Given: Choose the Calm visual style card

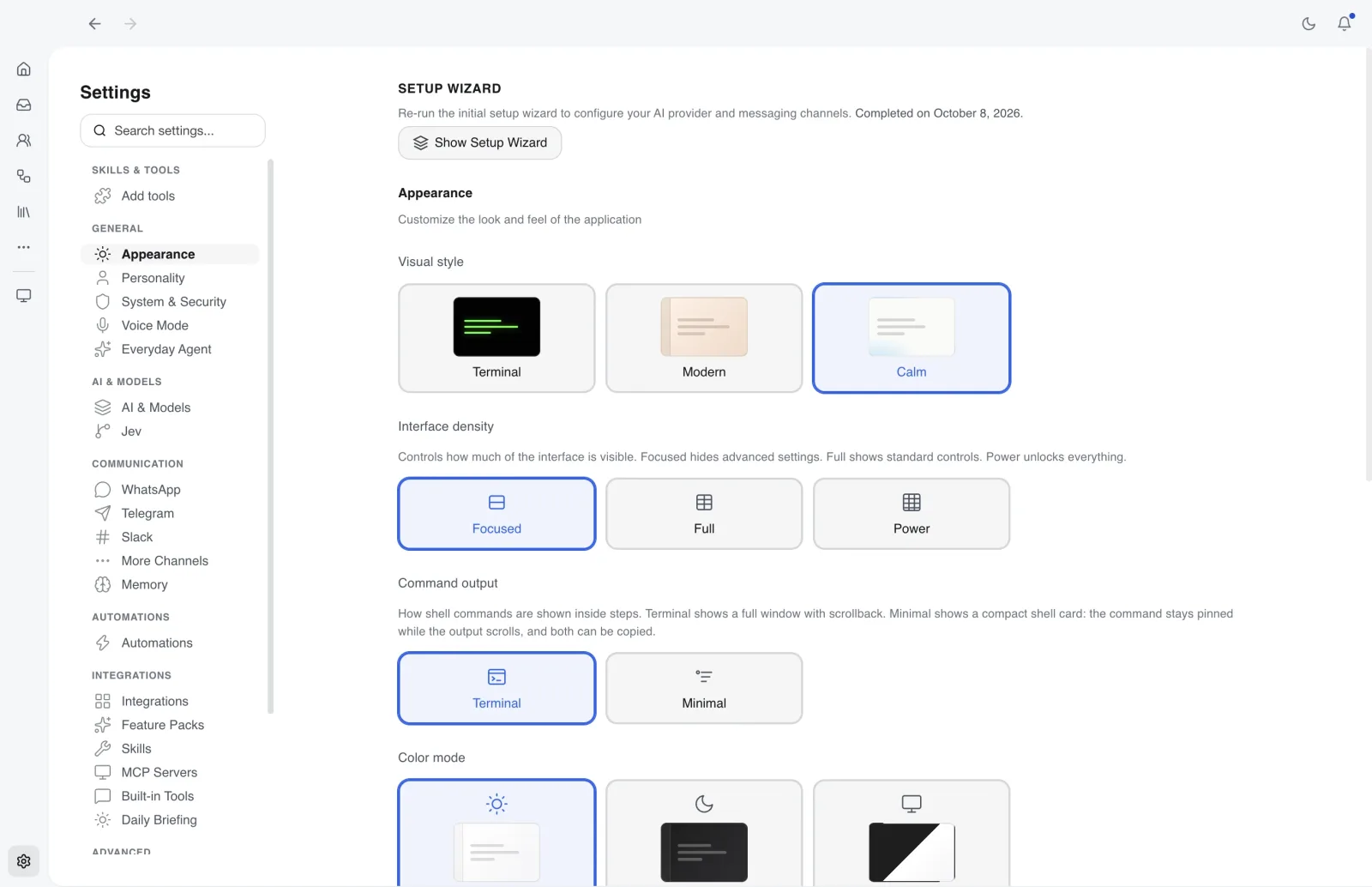Looking at the screenshot, I should tap(912, 338).
